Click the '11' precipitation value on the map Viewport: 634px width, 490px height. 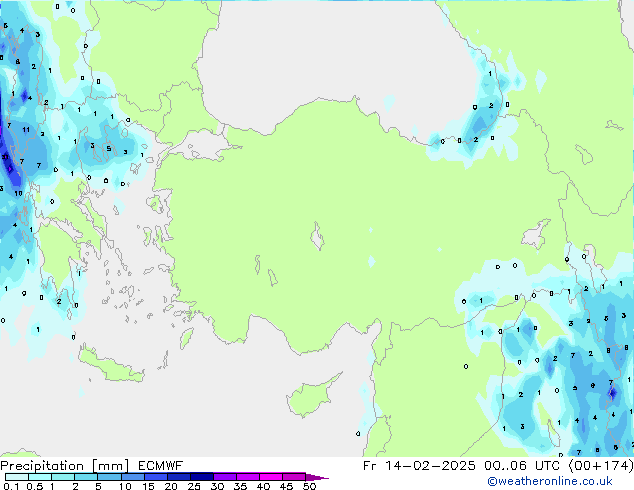click(26, 130)
